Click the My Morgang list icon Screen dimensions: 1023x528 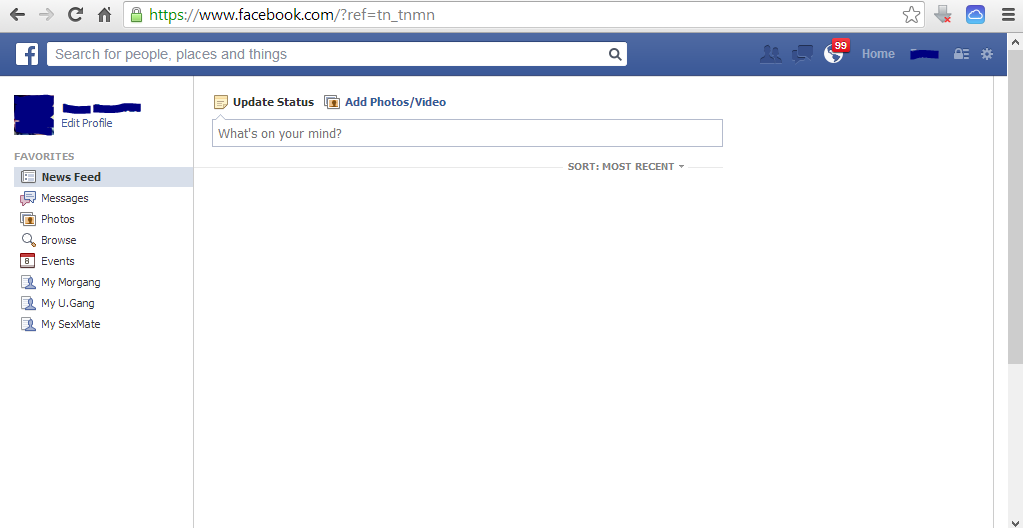28,283
